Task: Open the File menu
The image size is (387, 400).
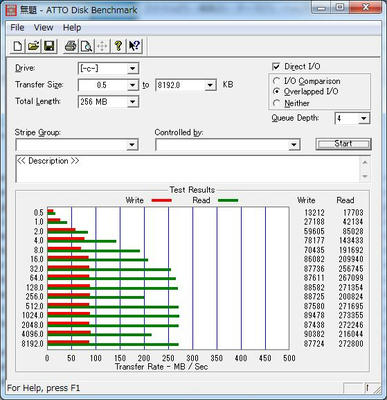Action: (17, 28)
